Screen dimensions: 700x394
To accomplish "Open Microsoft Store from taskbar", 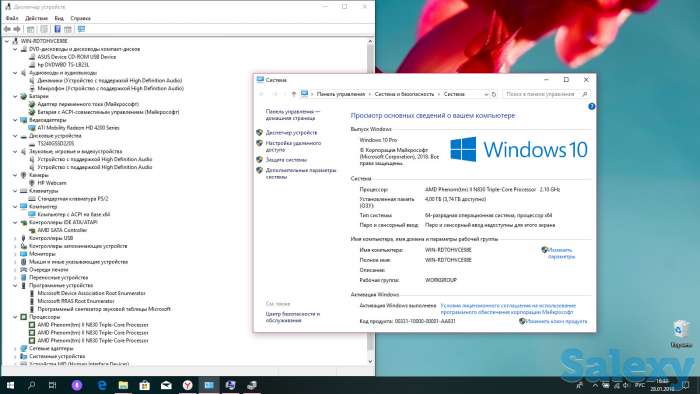I will (x=145, y=385).
